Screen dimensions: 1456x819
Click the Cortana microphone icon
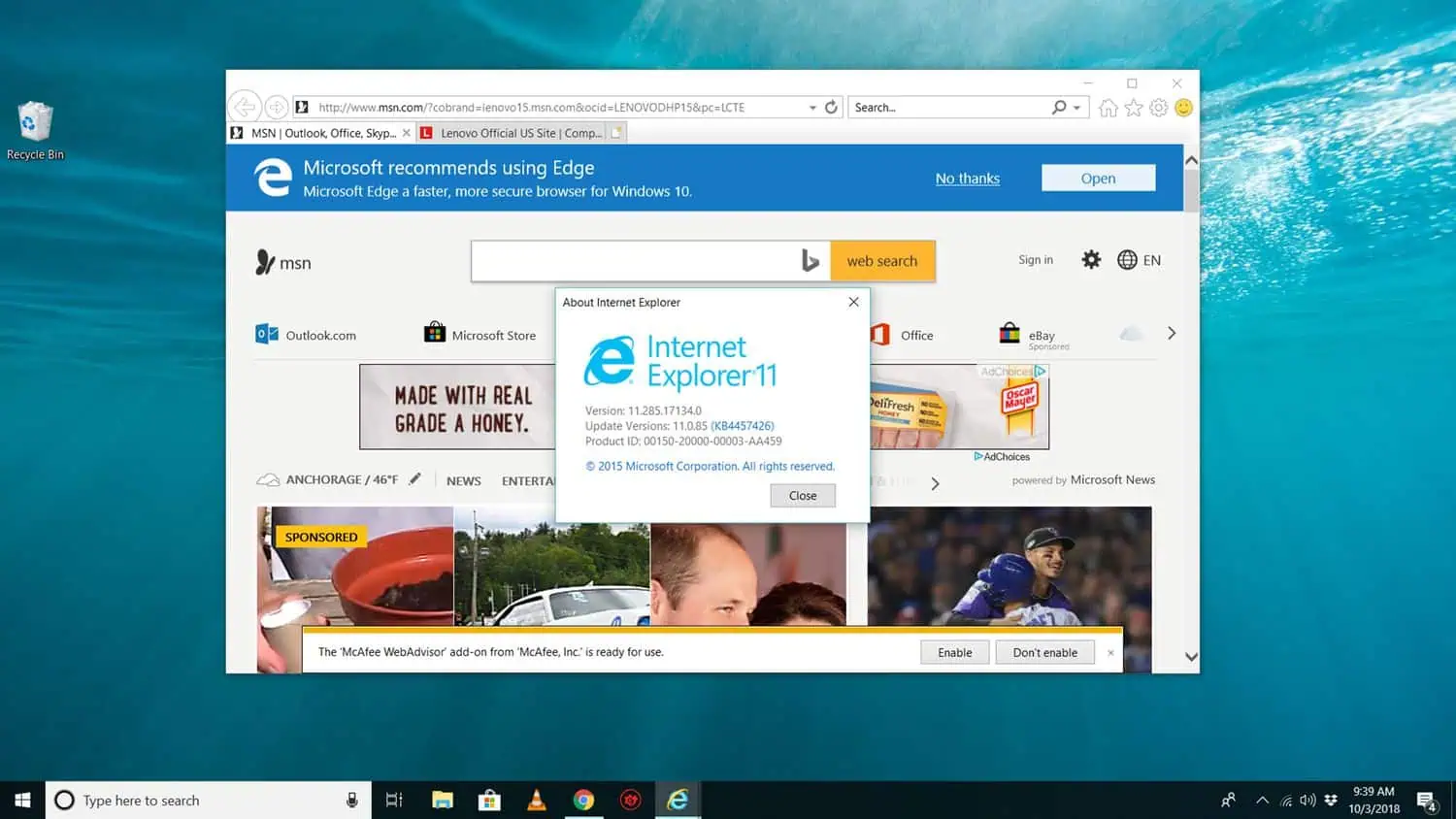351,800
